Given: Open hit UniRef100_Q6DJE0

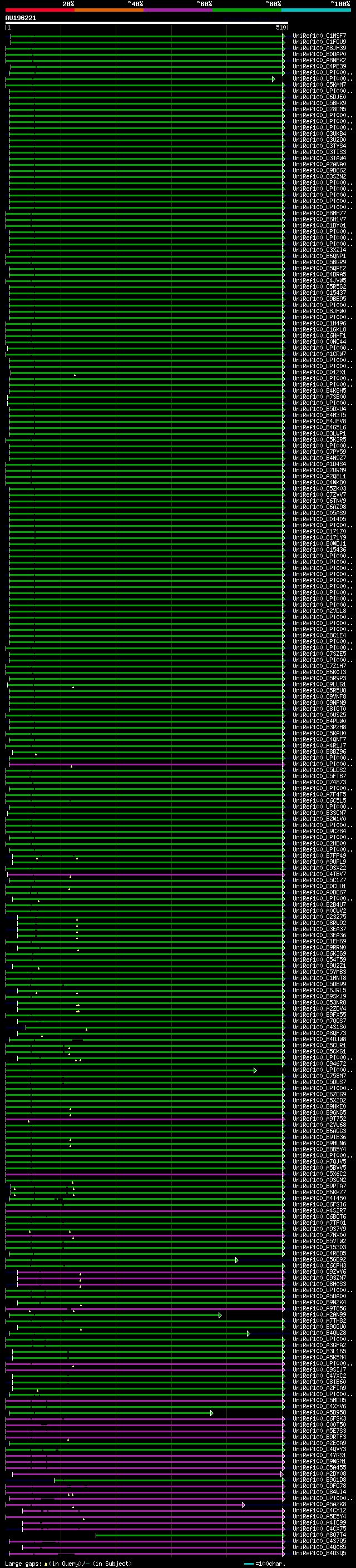Looking at the screenshot, I should 319,97.
